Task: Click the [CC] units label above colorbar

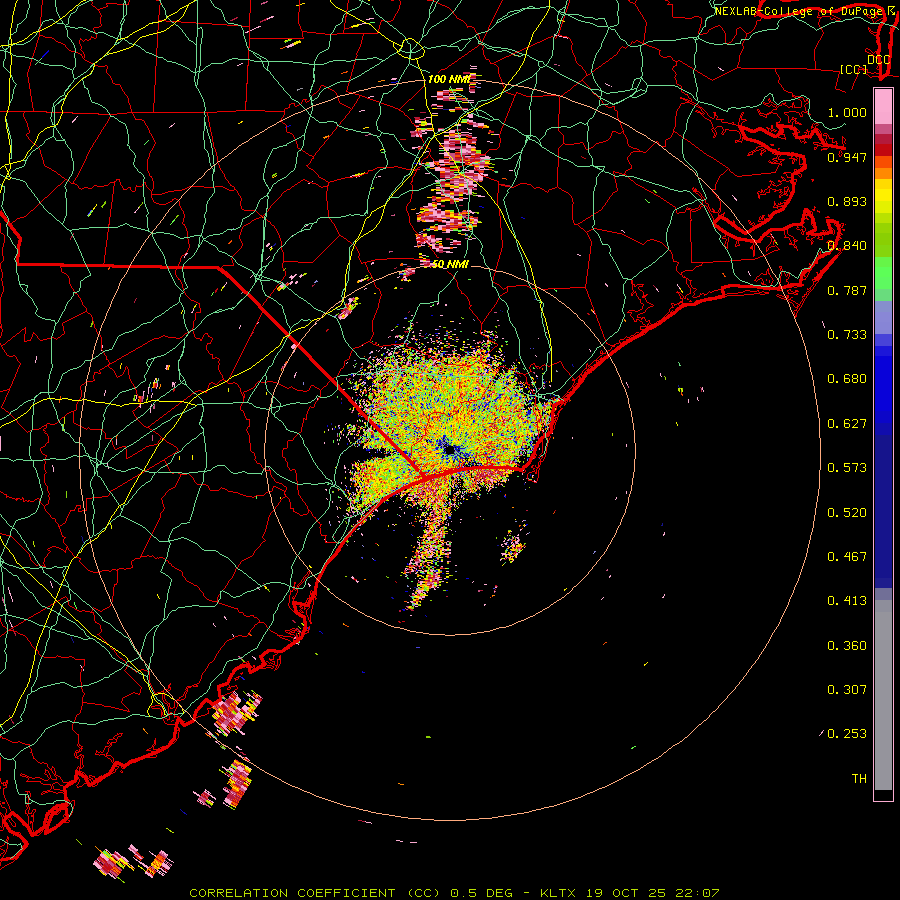Action: pos(854,69)
